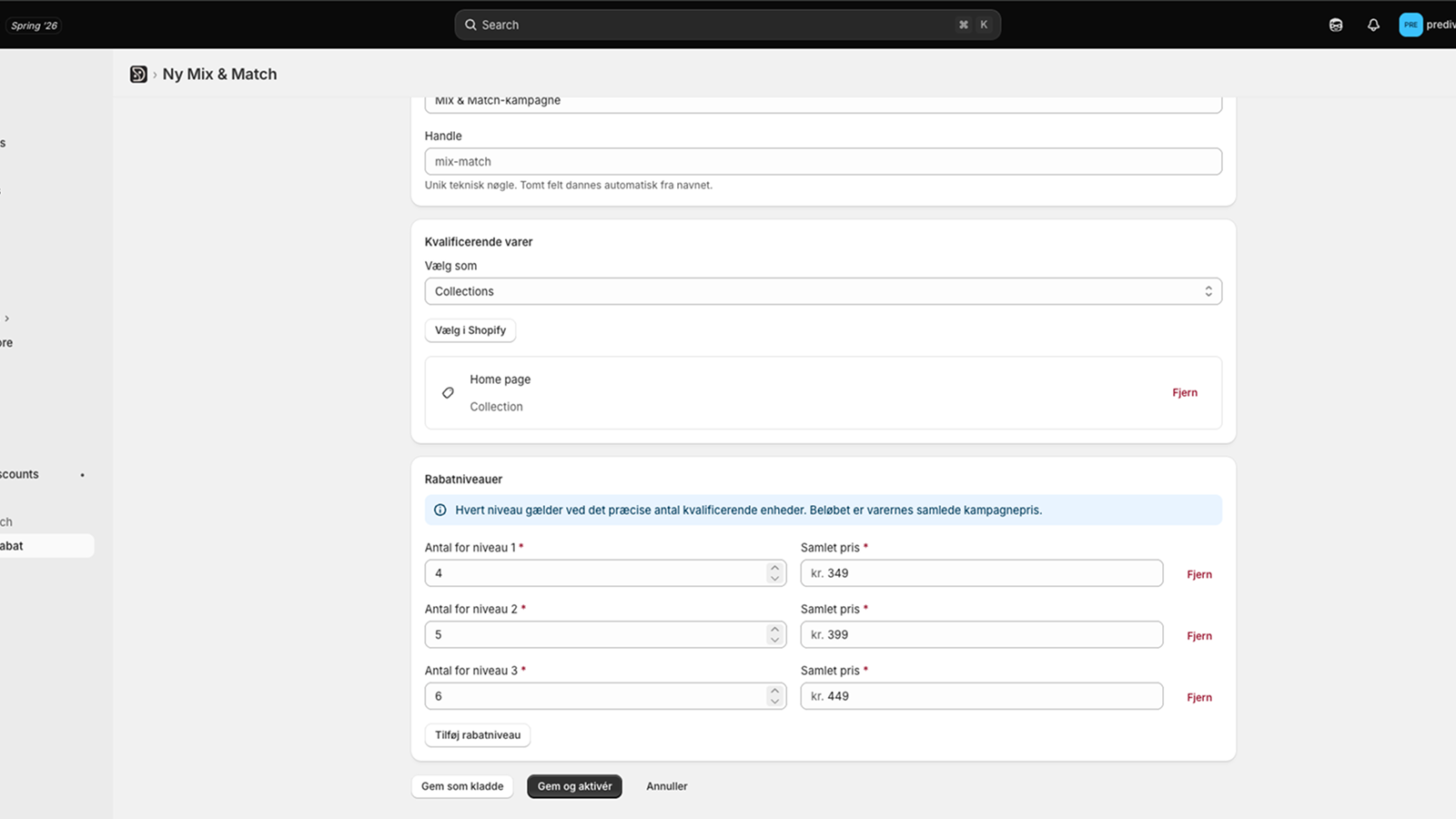
Task: Click the Antal for niveau 1 field
Action: (605, 573)
